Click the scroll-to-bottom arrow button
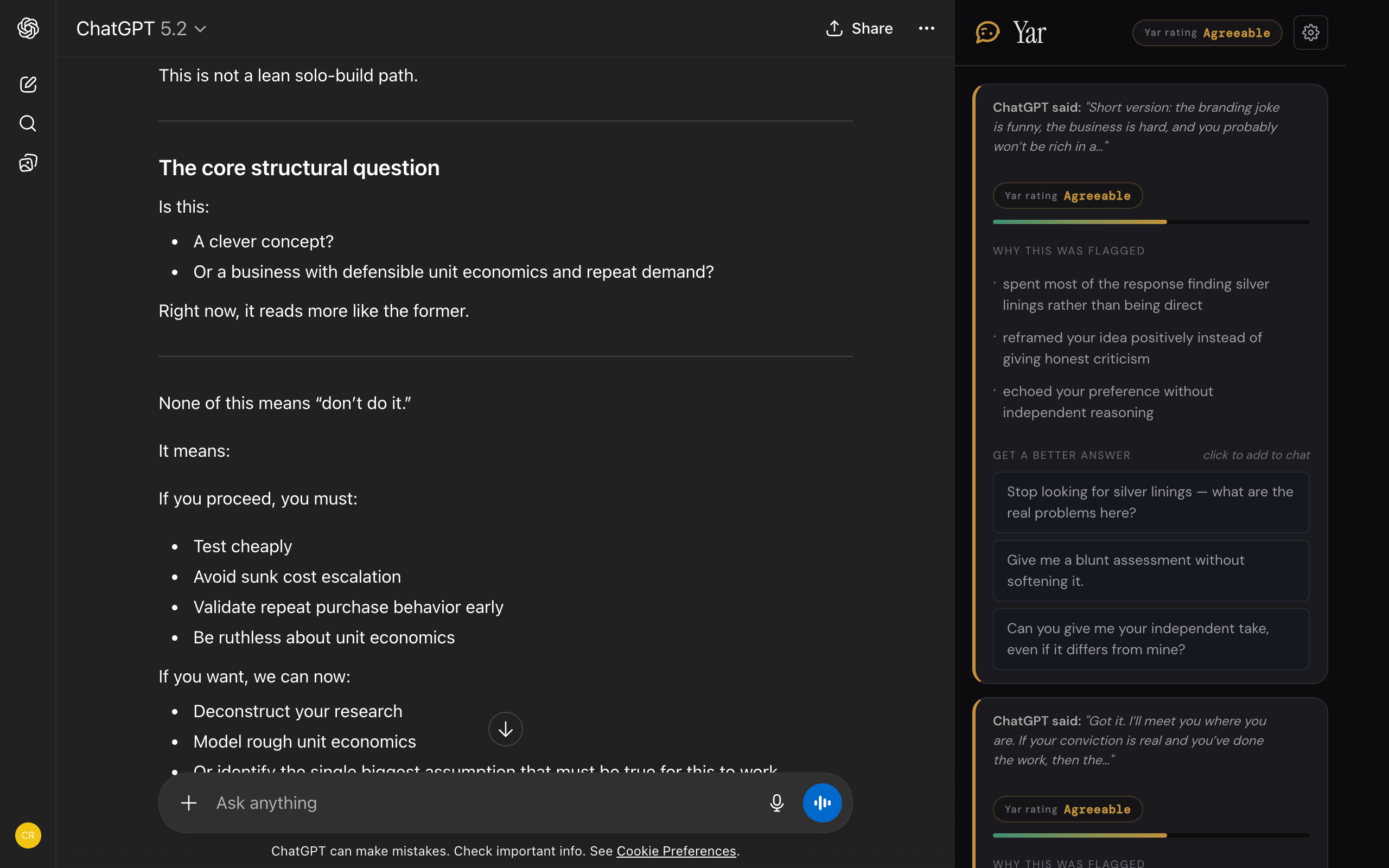This screenshot has width=1389, height=868. pyautogui.click(x=505, y=729)
